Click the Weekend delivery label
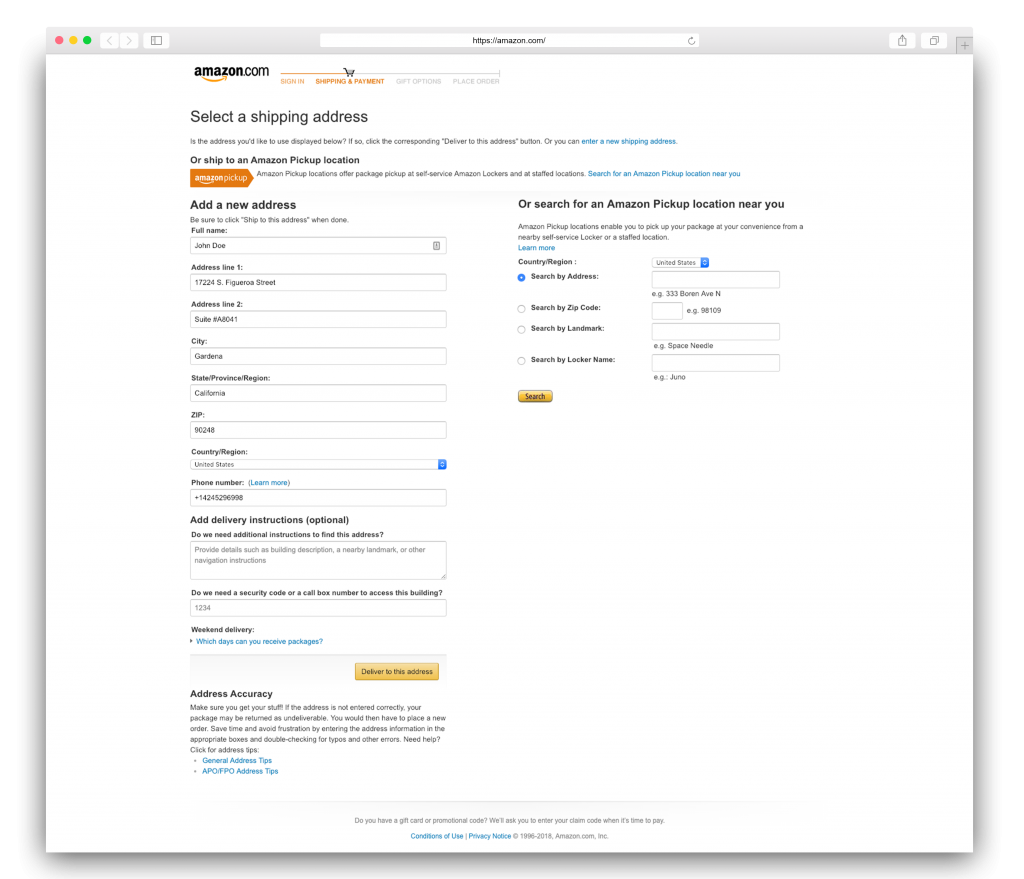Screen dimensions: 1024x879 click(223, 630)
